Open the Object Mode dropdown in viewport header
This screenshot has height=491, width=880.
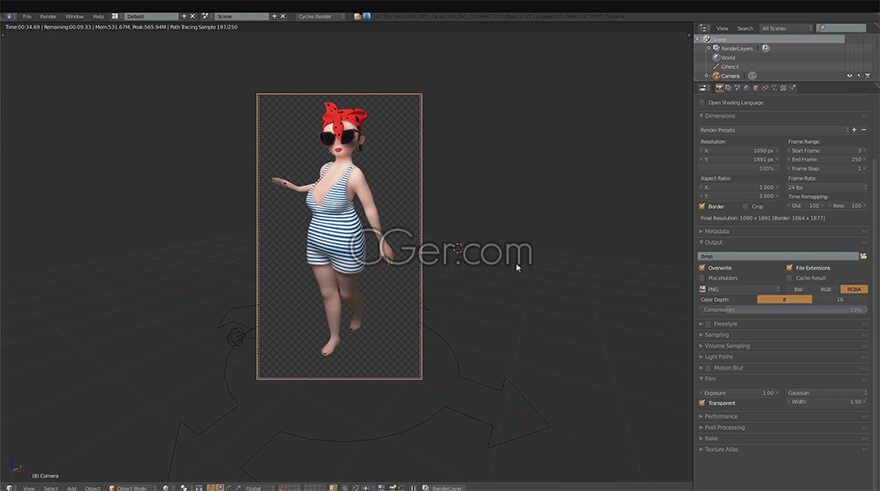point(131,488)
